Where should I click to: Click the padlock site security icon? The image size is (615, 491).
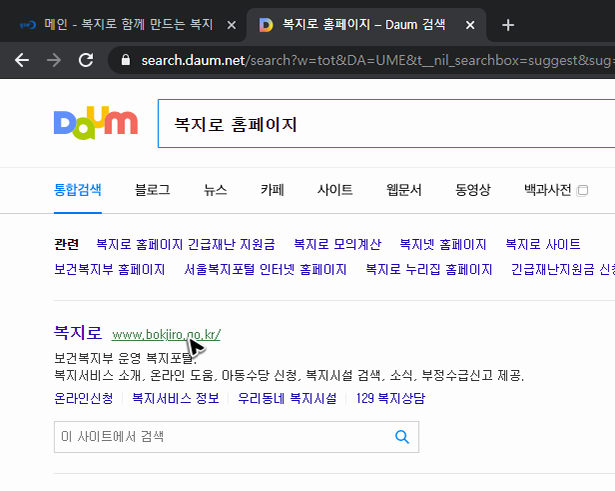126,60
